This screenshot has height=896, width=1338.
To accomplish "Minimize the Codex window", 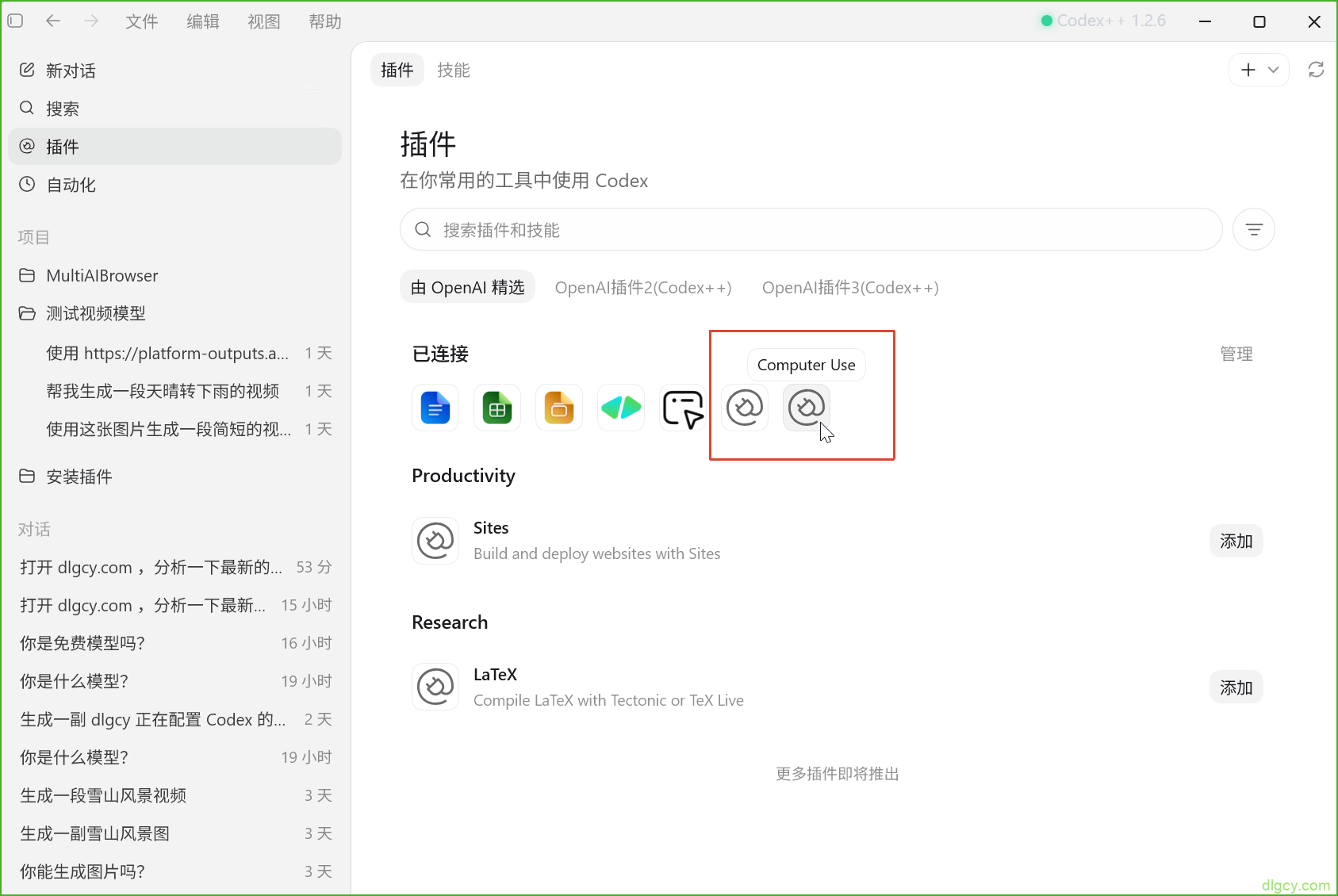I will click(x=1206, y=21).
